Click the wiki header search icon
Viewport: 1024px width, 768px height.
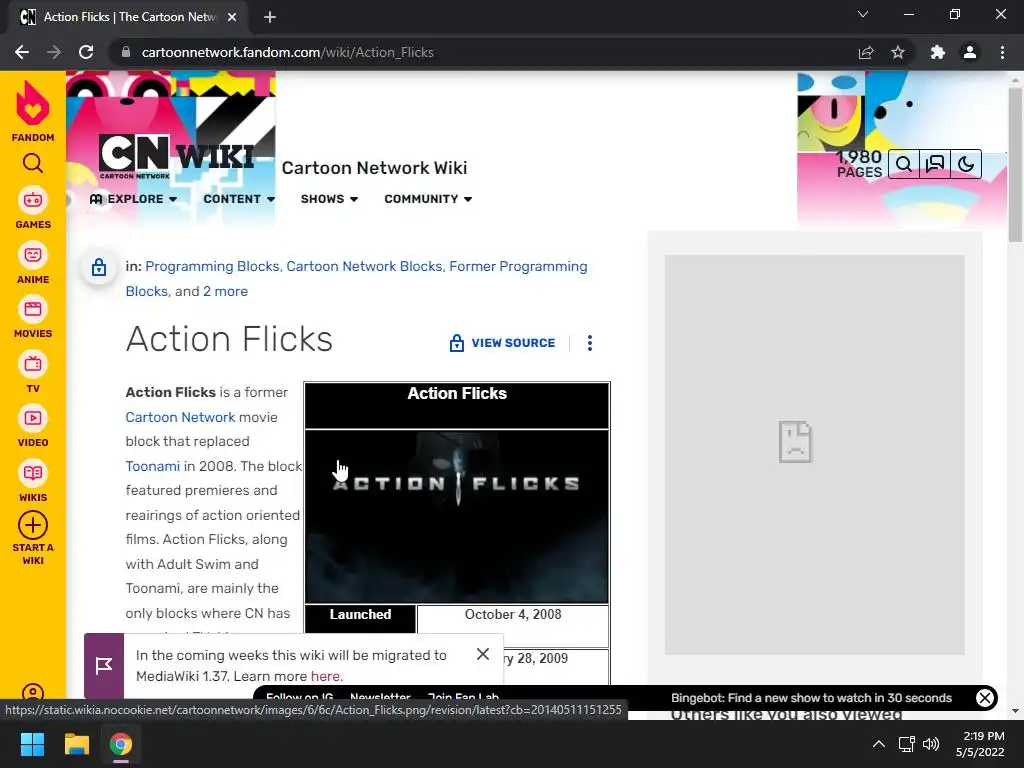pos(904,164)
